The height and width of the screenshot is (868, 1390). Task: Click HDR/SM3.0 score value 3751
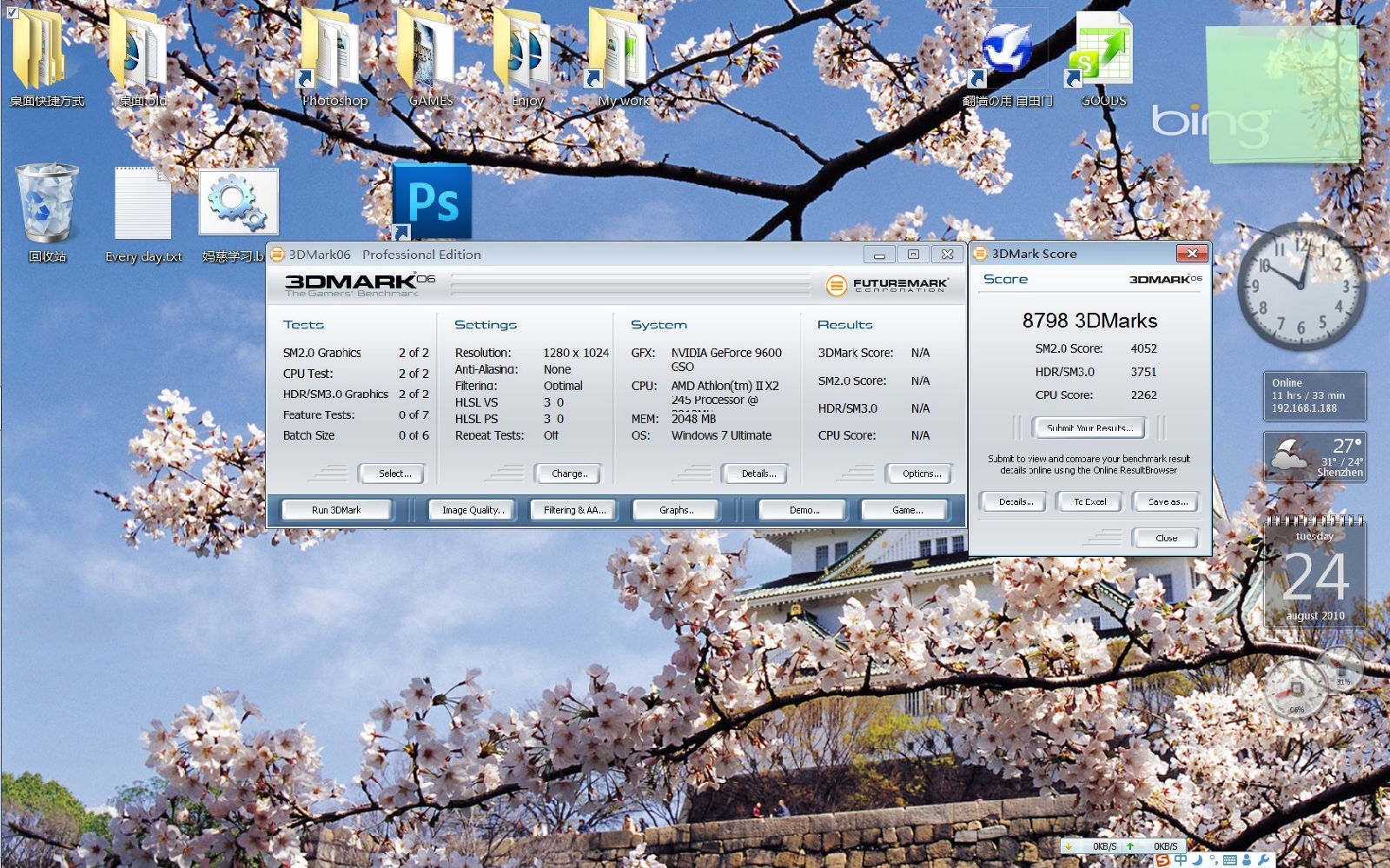tap(1143, 372)
